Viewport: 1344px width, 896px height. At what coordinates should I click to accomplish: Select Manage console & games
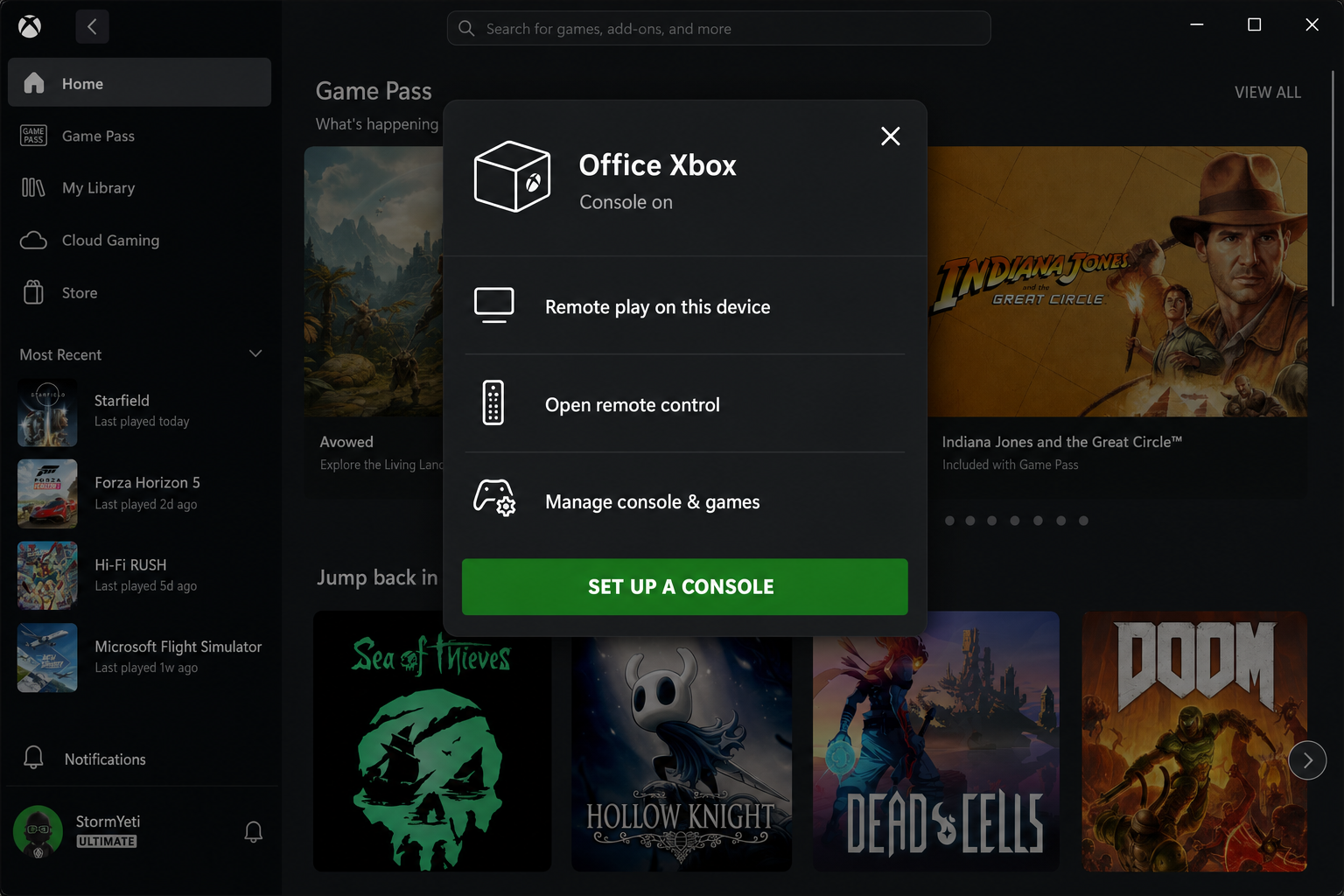click(684, 501)
